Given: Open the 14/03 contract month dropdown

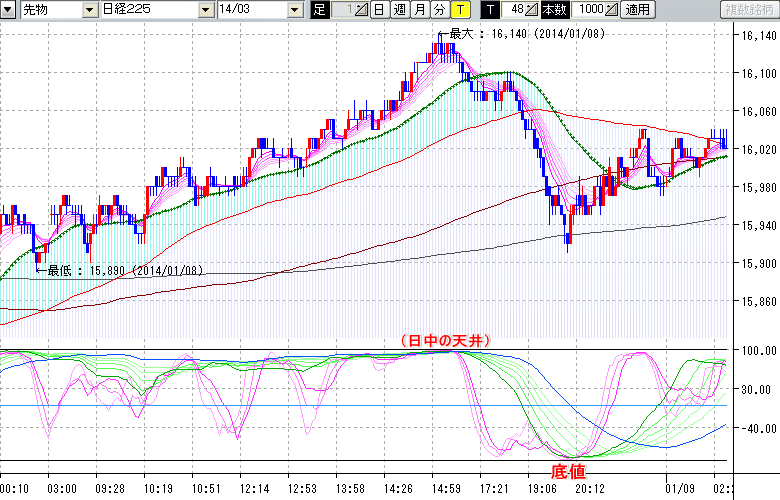Looking at the screenshot, I should click(293, 10).
